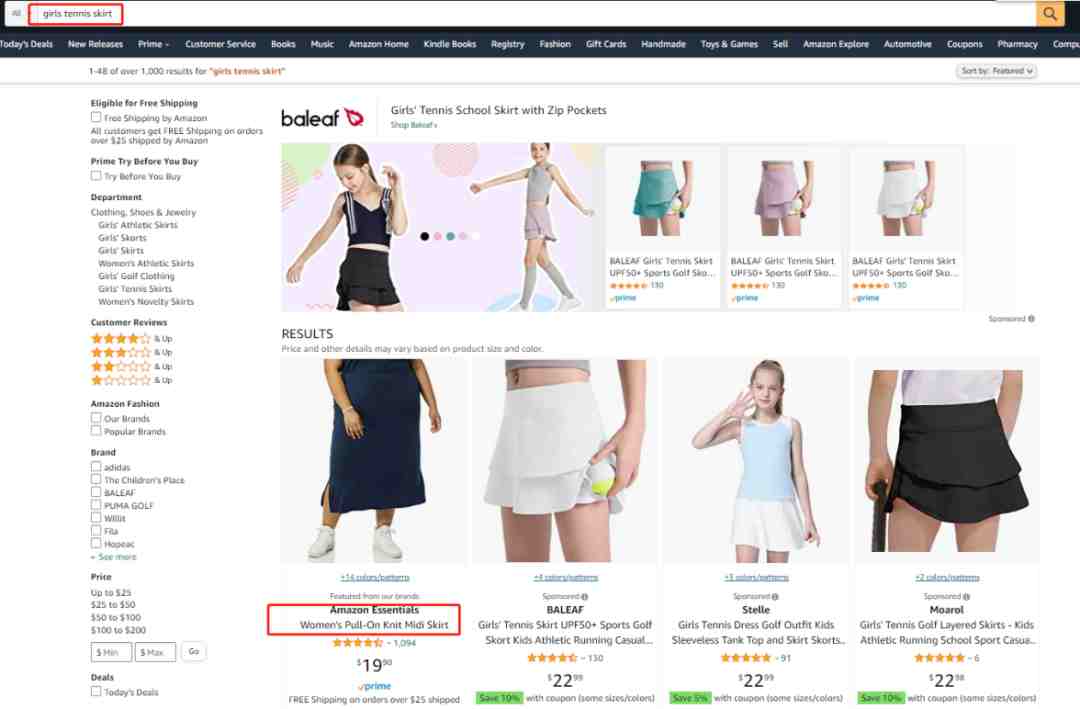Filter by PUMA GOLF brand checkbox
Viewport: 1080px width, 709px height.
click(96, 504)
